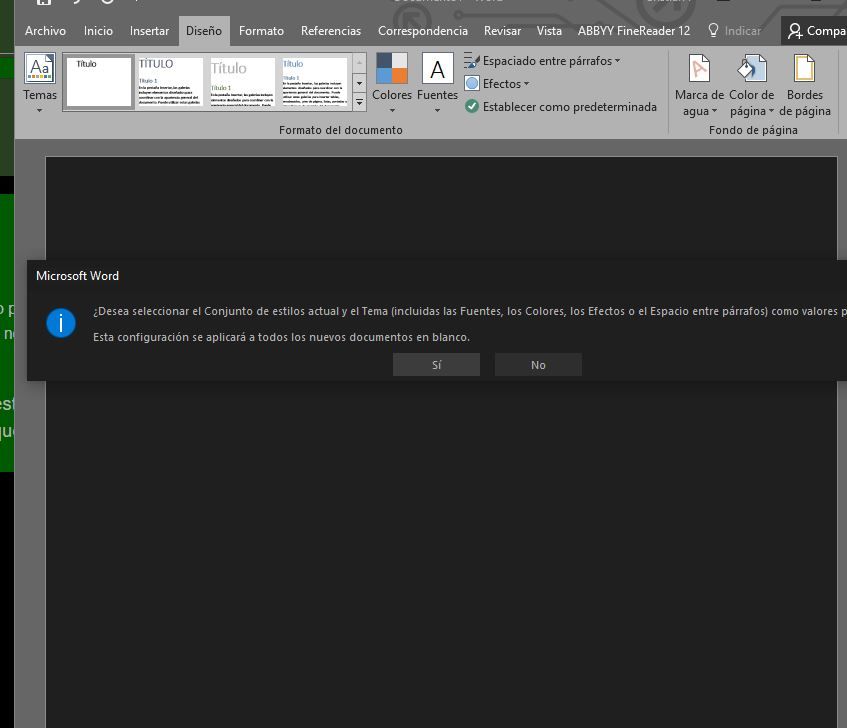Screen dimensions: 847x728
Task: Switch to the Revisar tab
Action: click(502, 31)
